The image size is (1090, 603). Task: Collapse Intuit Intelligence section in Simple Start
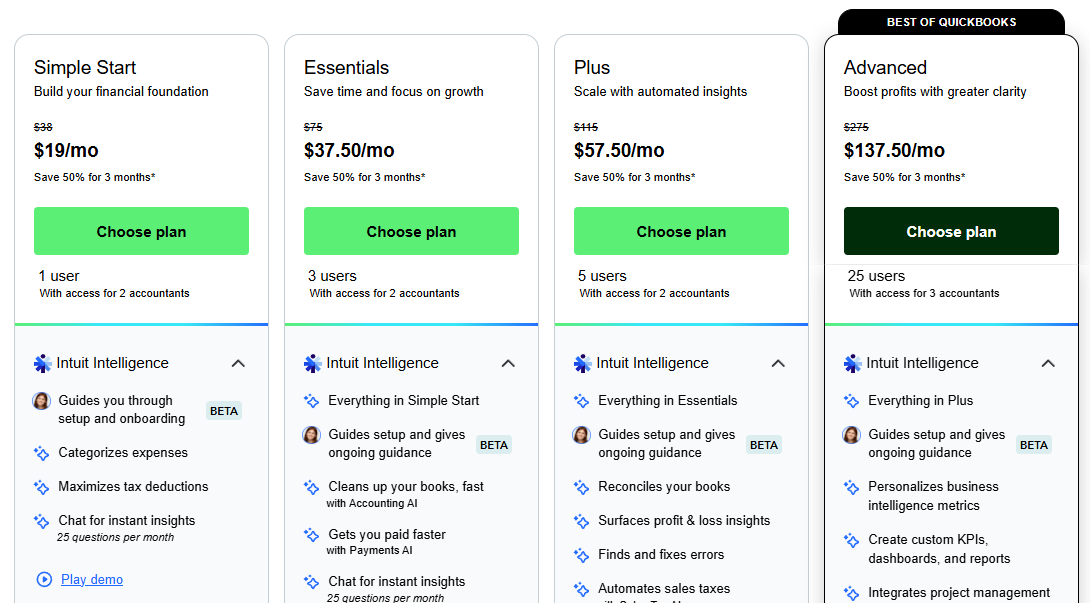pyautogui.click(x=238, y=363)
